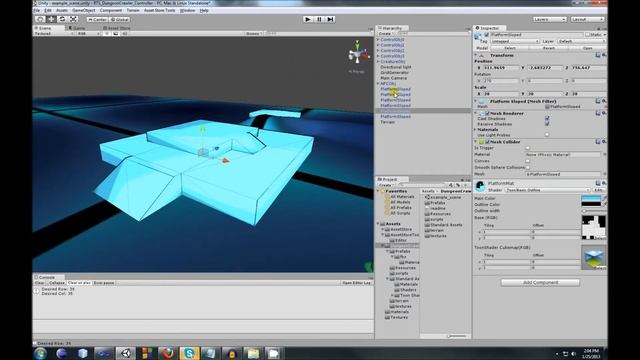
Task: Toggle the Center pivot mode button
Action: (97, 20)
